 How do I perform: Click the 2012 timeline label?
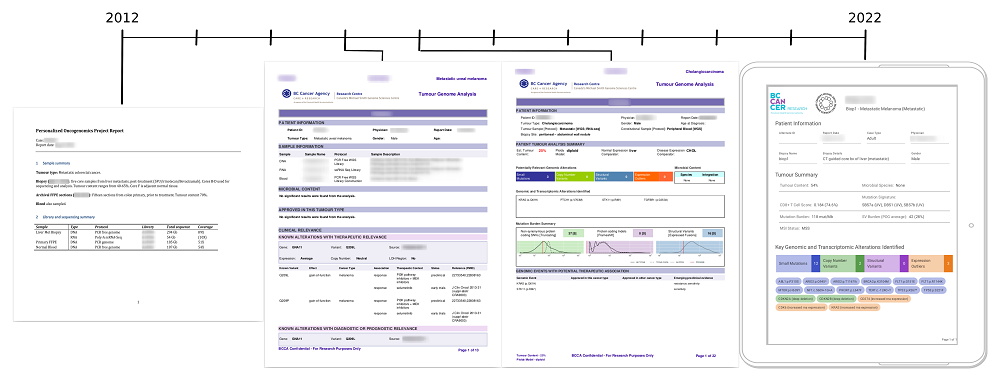(x=122, y=18)
